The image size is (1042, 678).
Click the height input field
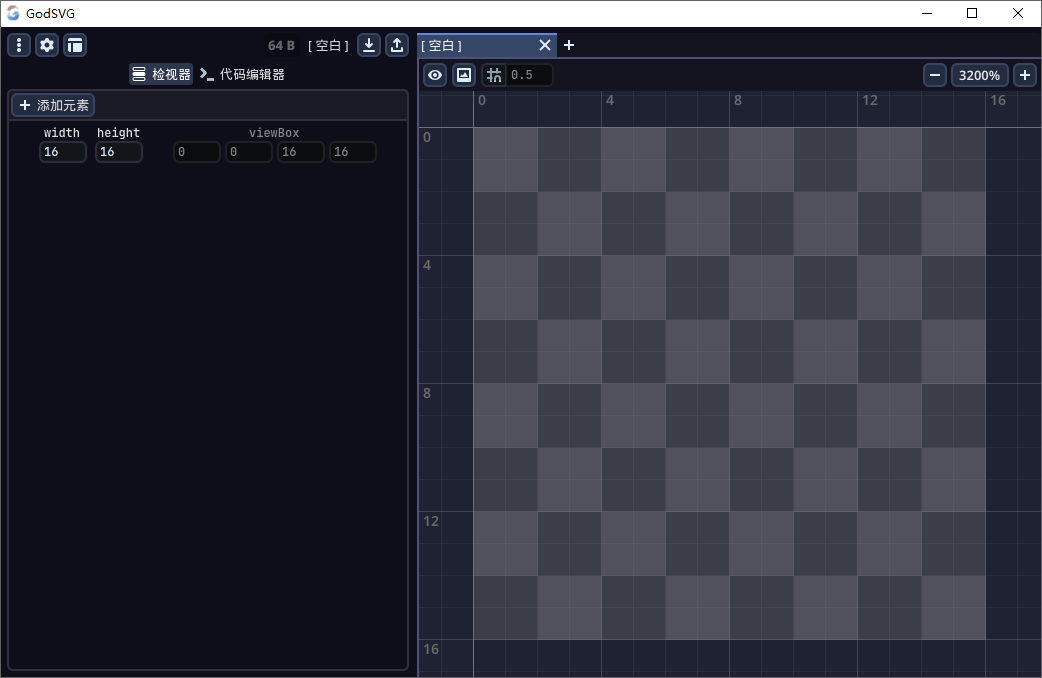click(118, 152)
